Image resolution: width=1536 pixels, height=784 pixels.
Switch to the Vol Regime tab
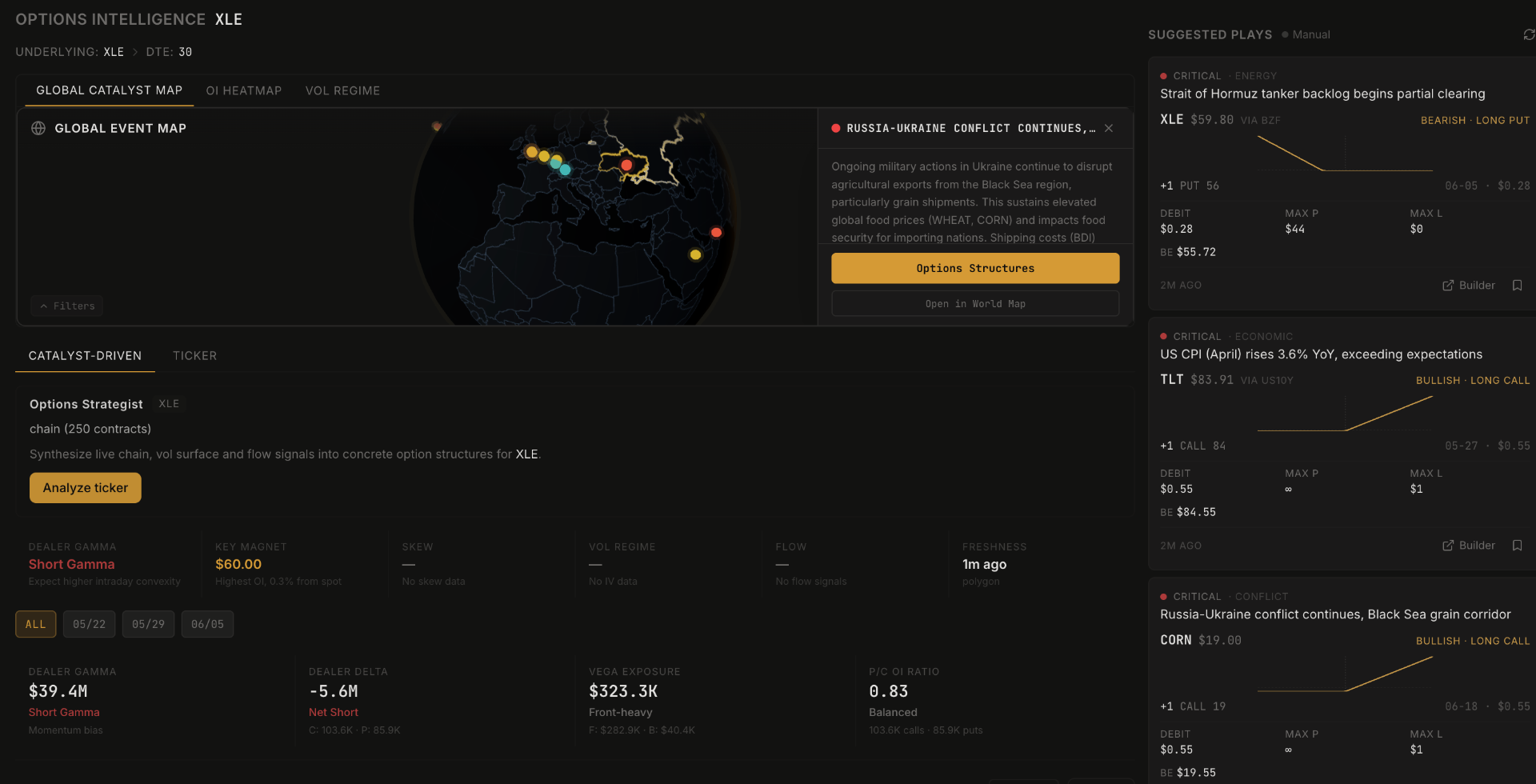click(342, 90)
